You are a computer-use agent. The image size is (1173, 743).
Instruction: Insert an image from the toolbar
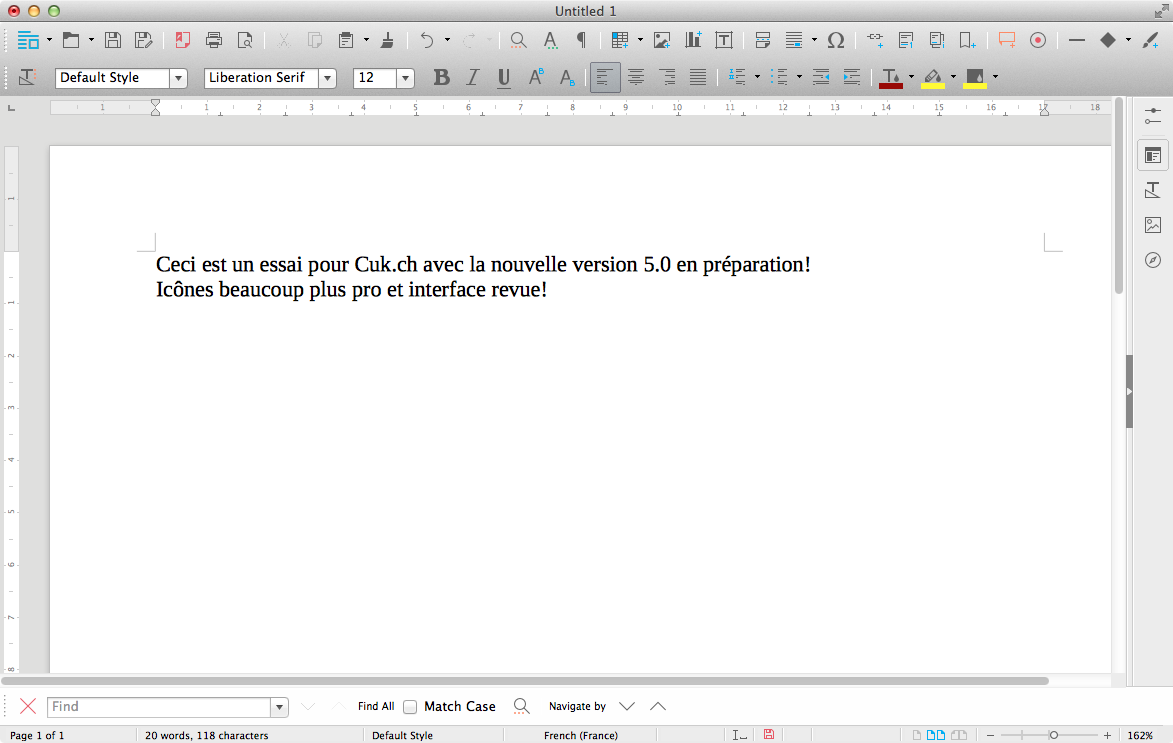(x=662, y=40)
